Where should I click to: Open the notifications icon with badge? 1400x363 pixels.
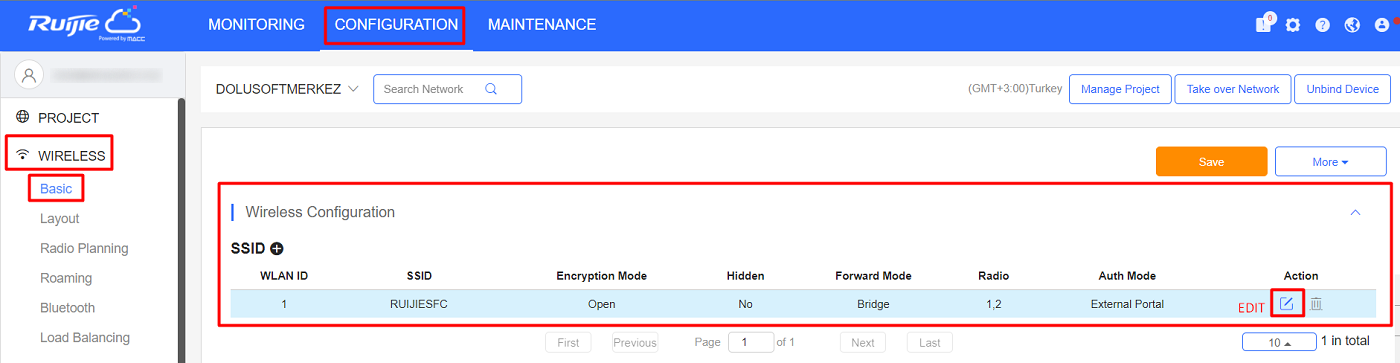tap(1264, 24)
